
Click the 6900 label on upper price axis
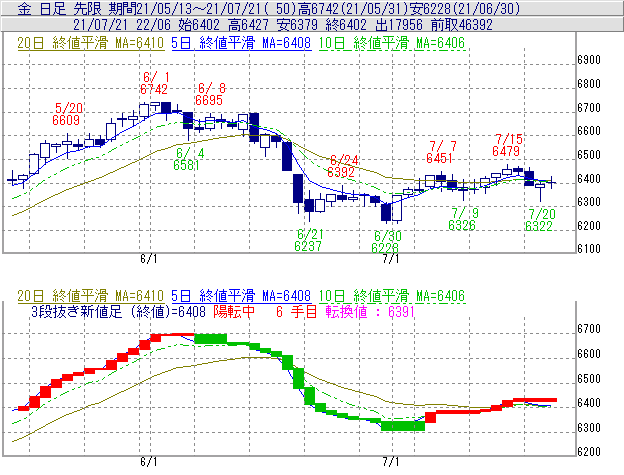589,60
